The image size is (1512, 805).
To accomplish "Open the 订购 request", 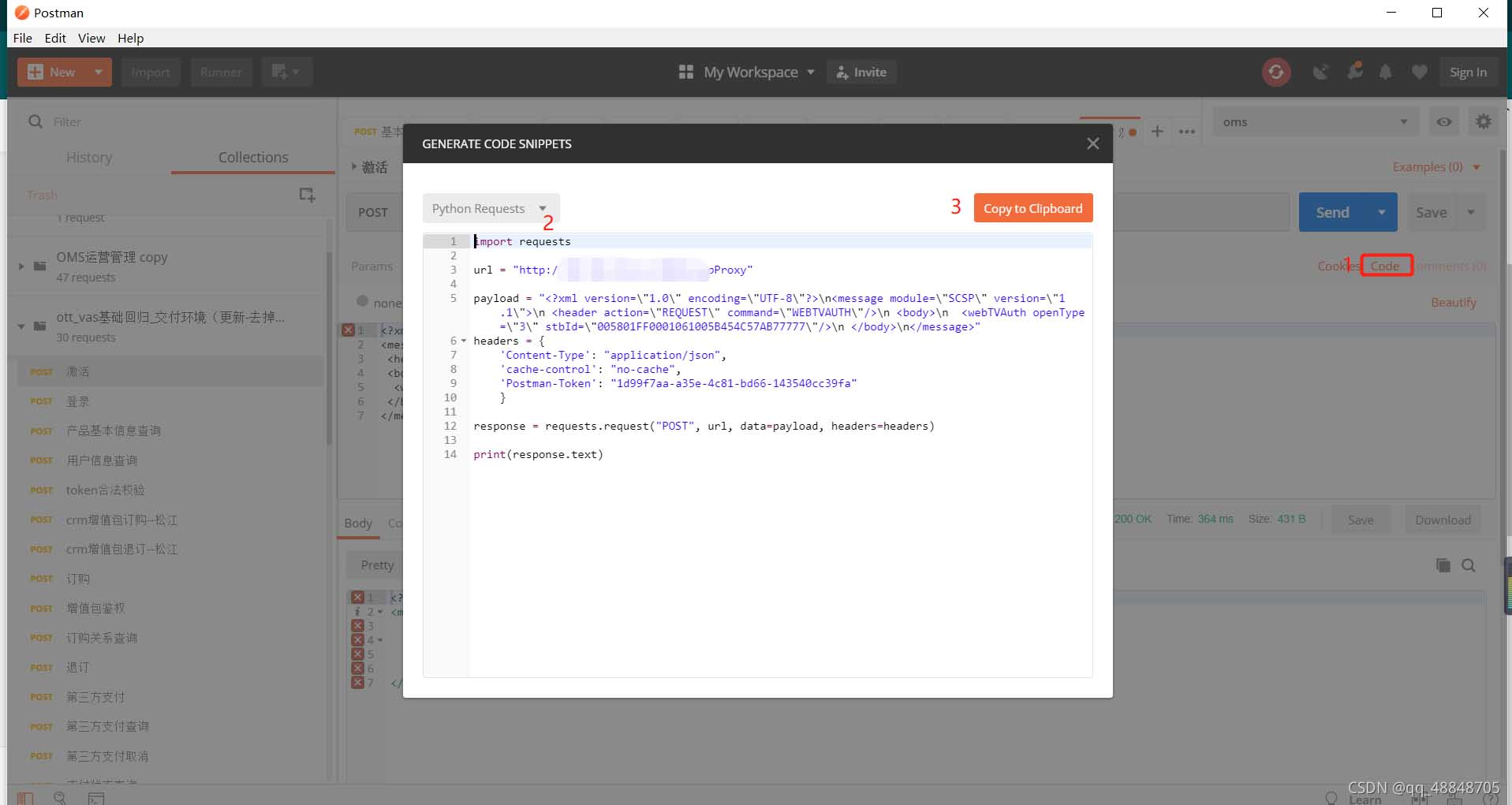I will pyautogui.click(x=170, y=579).
